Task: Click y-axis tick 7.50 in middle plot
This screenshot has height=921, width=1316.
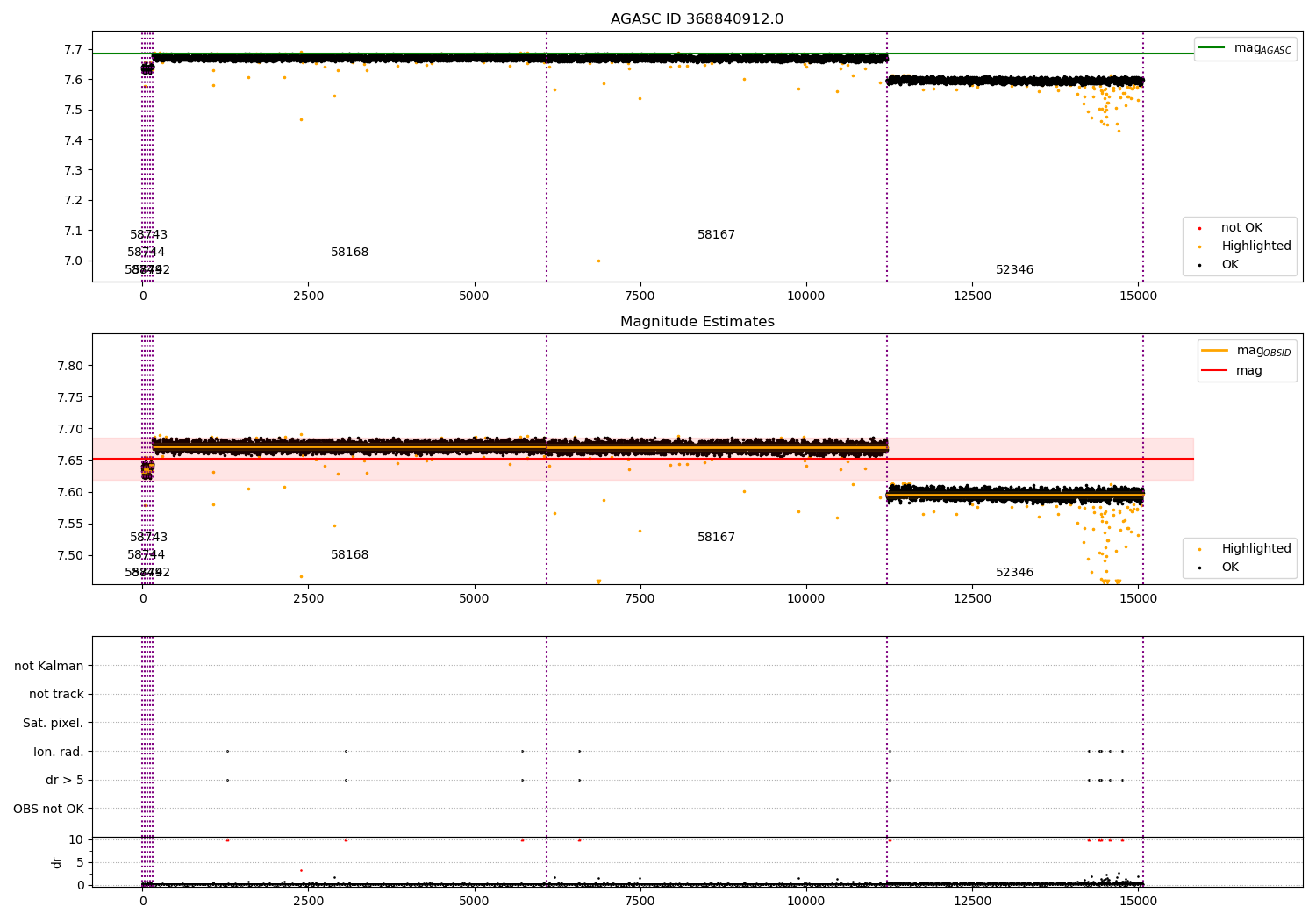Action: point(72,555)
